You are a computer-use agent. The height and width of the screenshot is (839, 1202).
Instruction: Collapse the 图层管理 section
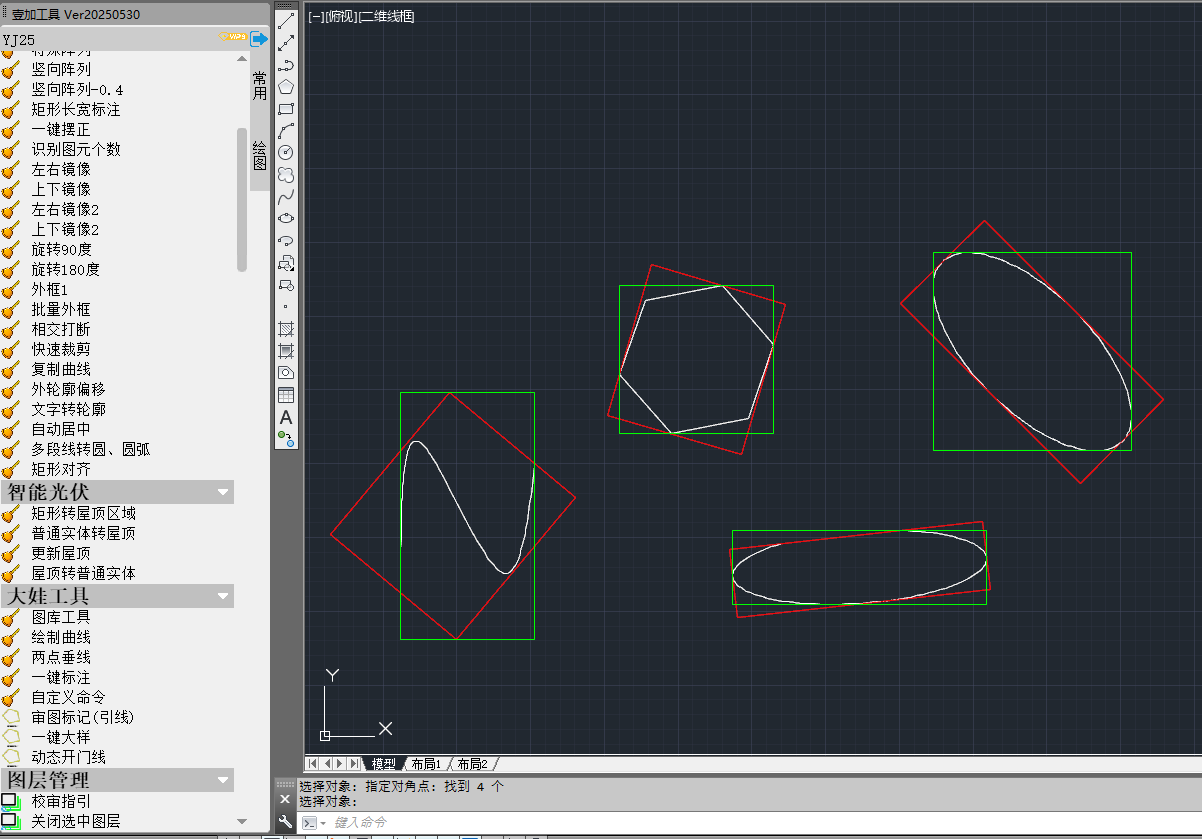pyautogui.click(x=224, y=780)
